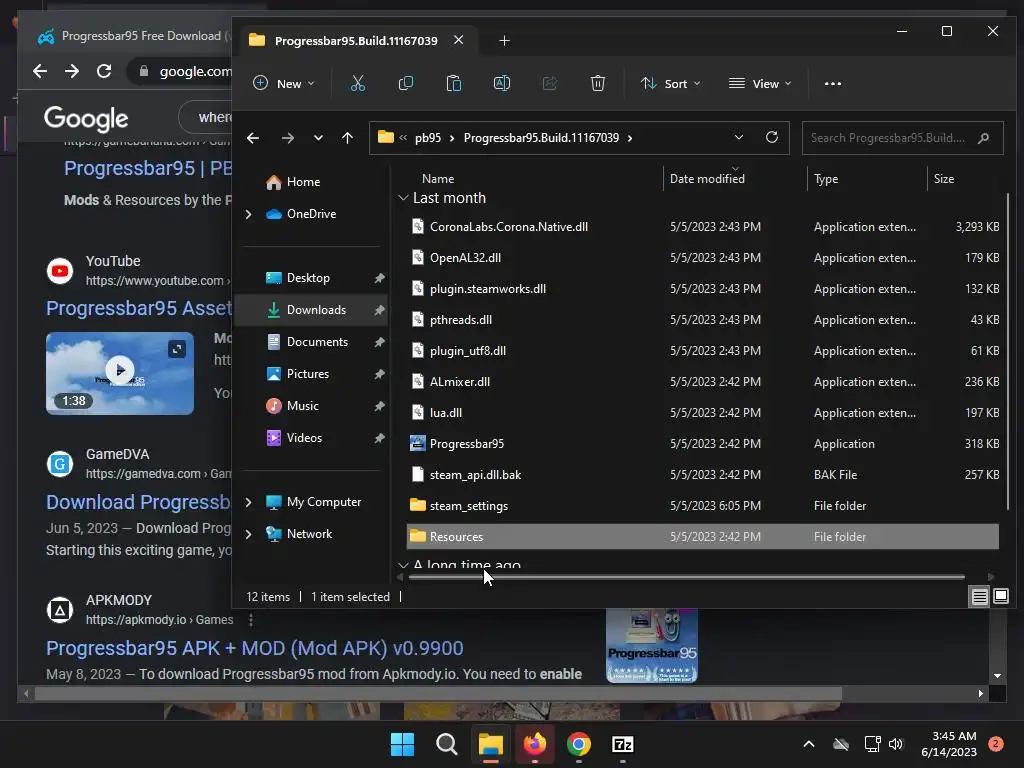The height and width of the screenshot is (768, 1024).
Task: Sort by the Type column header
Action: pyautogui.click(x=826, y=179)
